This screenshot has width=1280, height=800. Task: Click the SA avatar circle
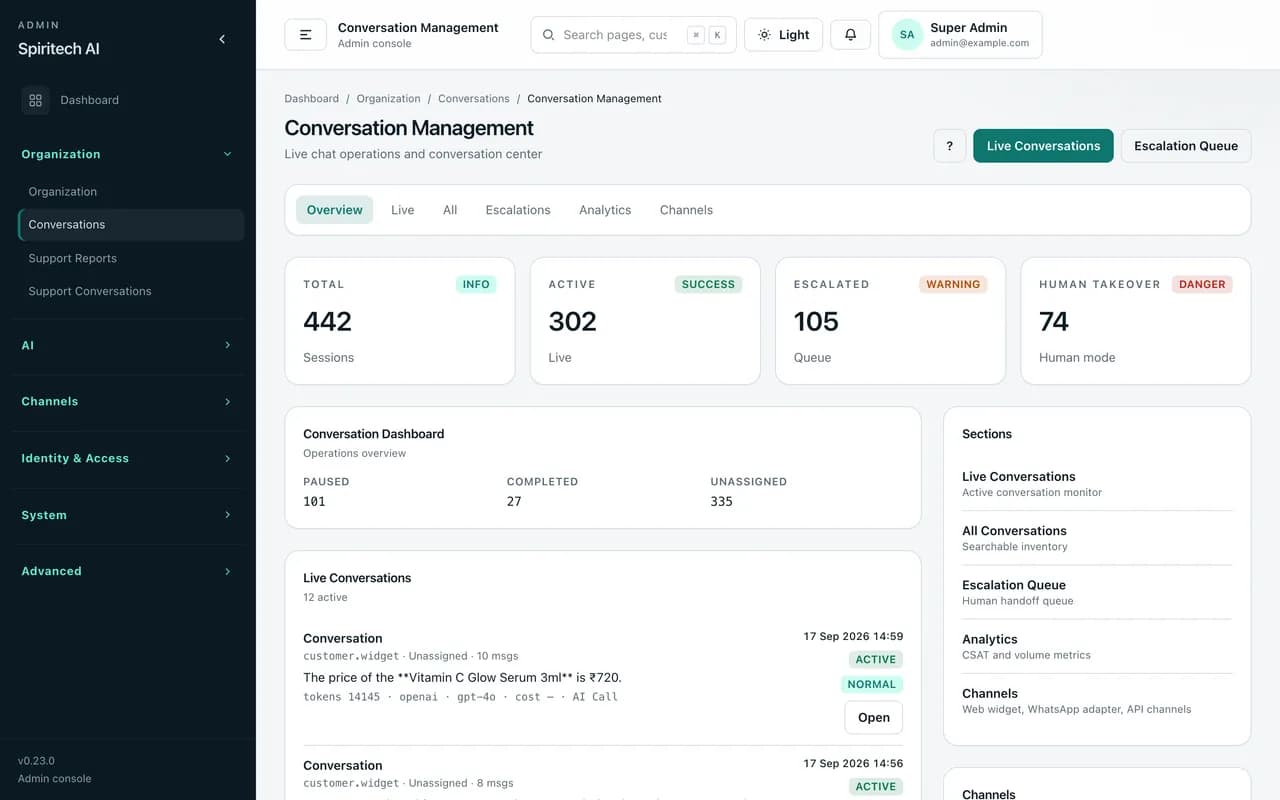coord(907,34)
